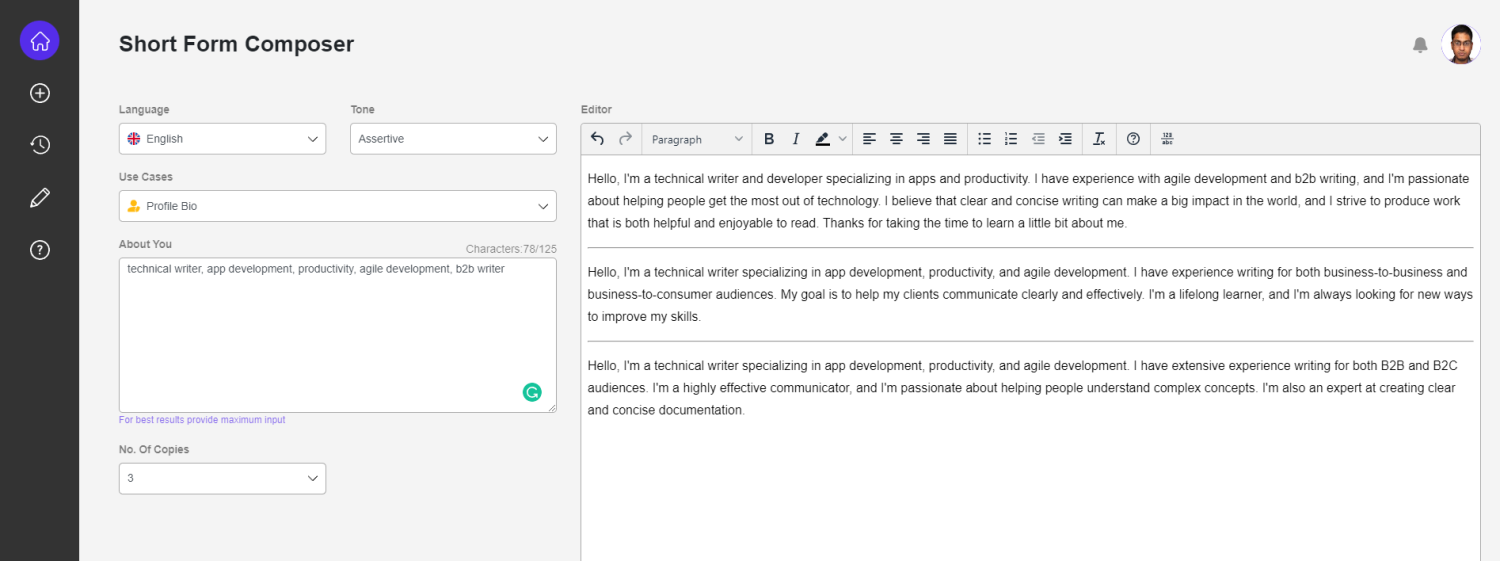
Task: Open the No. Of Copies dropdown
Action: [222, 478]
